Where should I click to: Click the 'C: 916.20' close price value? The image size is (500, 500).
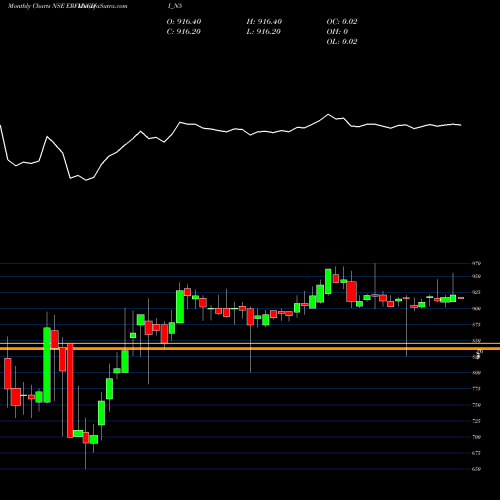[183, 32]
